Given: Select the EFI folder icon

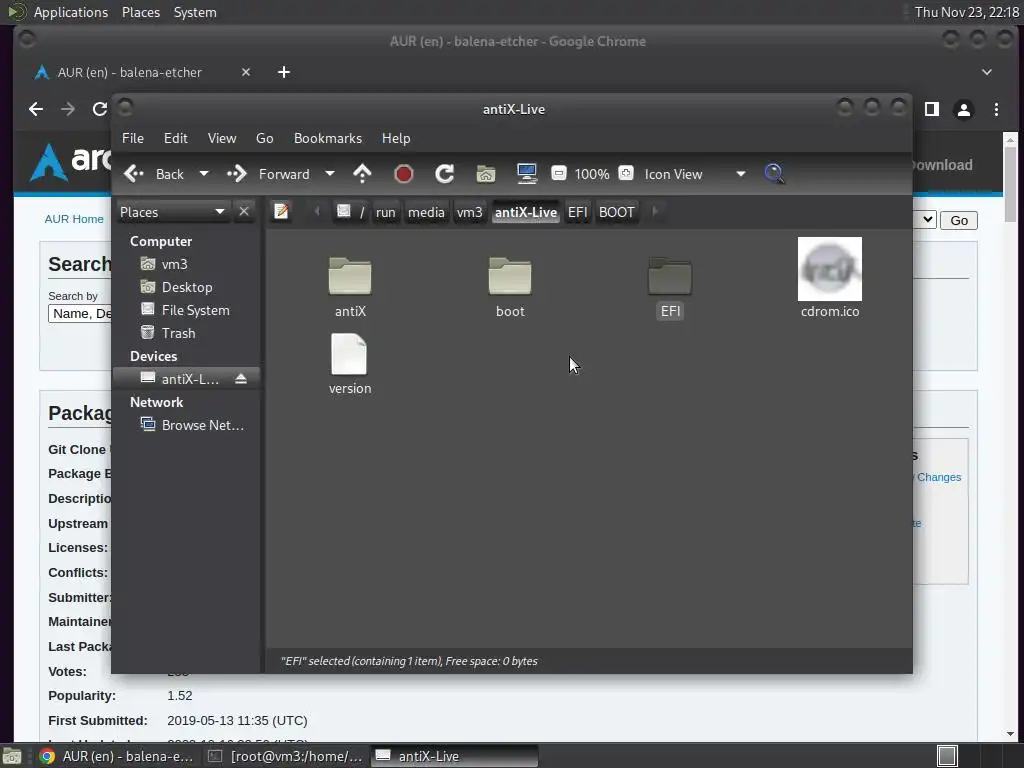Looking at the screenshot, I should point(670,276).
